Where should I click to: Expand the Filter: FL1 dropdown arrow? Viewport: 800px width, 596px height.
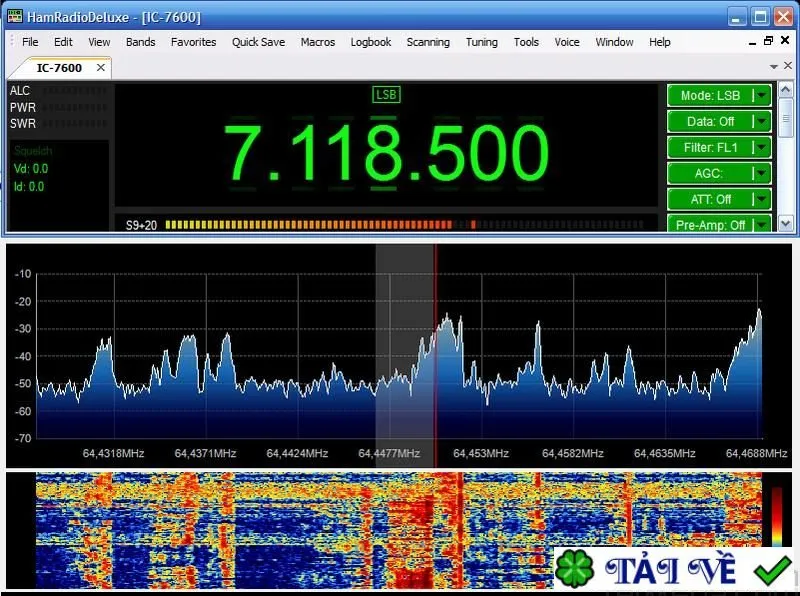click(762, 147)
